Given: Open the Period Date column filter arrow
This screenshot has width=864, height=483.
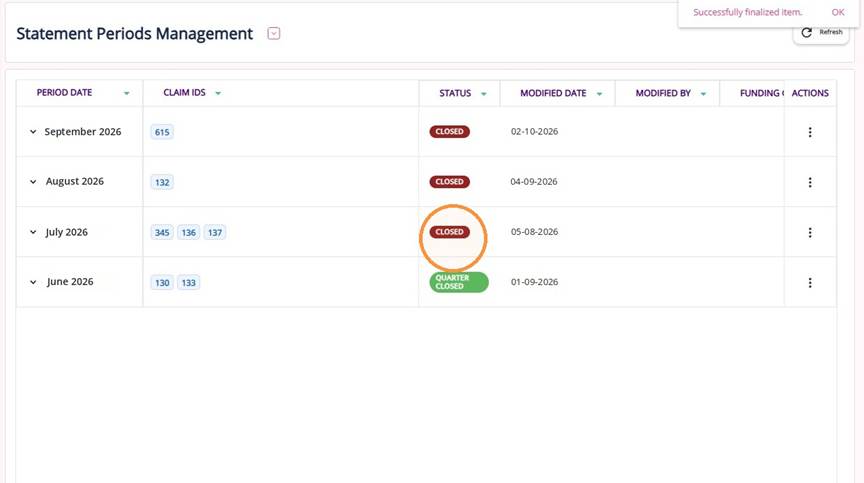Looking at the screenshot, I should click(127, 93).
